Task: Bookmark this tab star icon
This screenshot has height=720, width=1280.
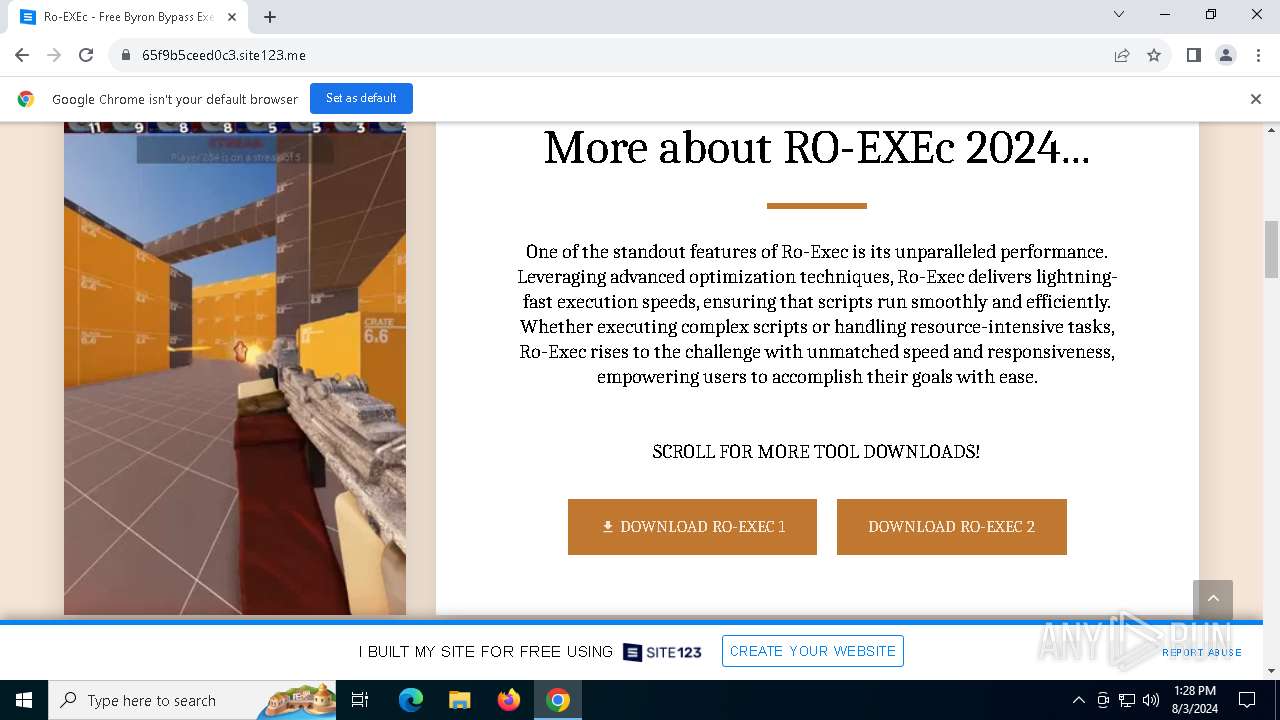Action: click(1154, 55)
